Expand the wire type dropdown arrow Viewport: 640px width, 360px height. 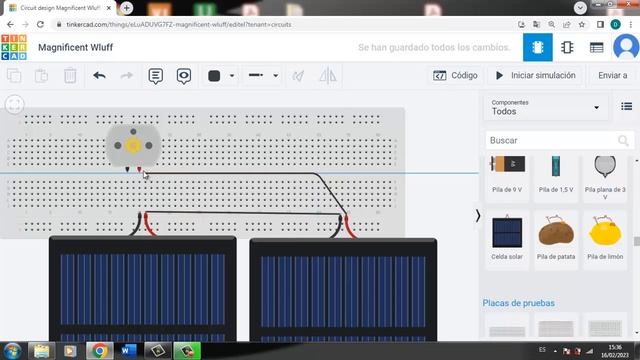(x=276, y=76)
